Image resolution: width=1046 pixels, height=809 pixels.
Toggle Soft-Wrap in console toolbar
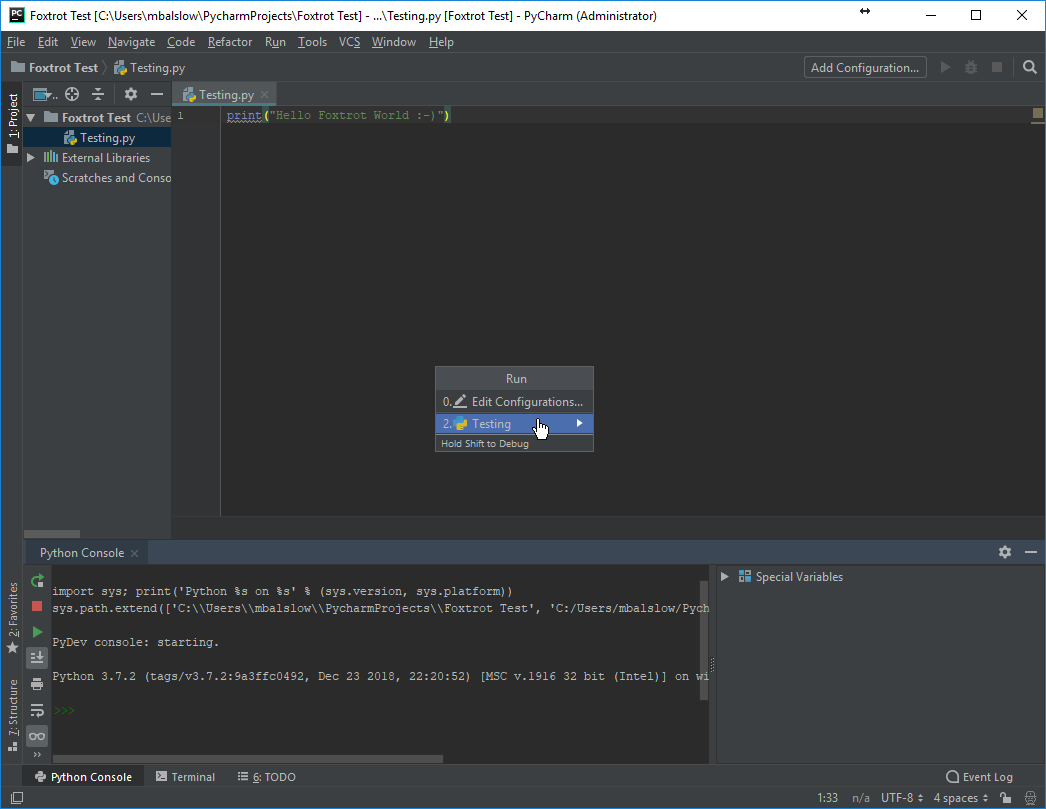pyautogui.click(x=37, y=710)
